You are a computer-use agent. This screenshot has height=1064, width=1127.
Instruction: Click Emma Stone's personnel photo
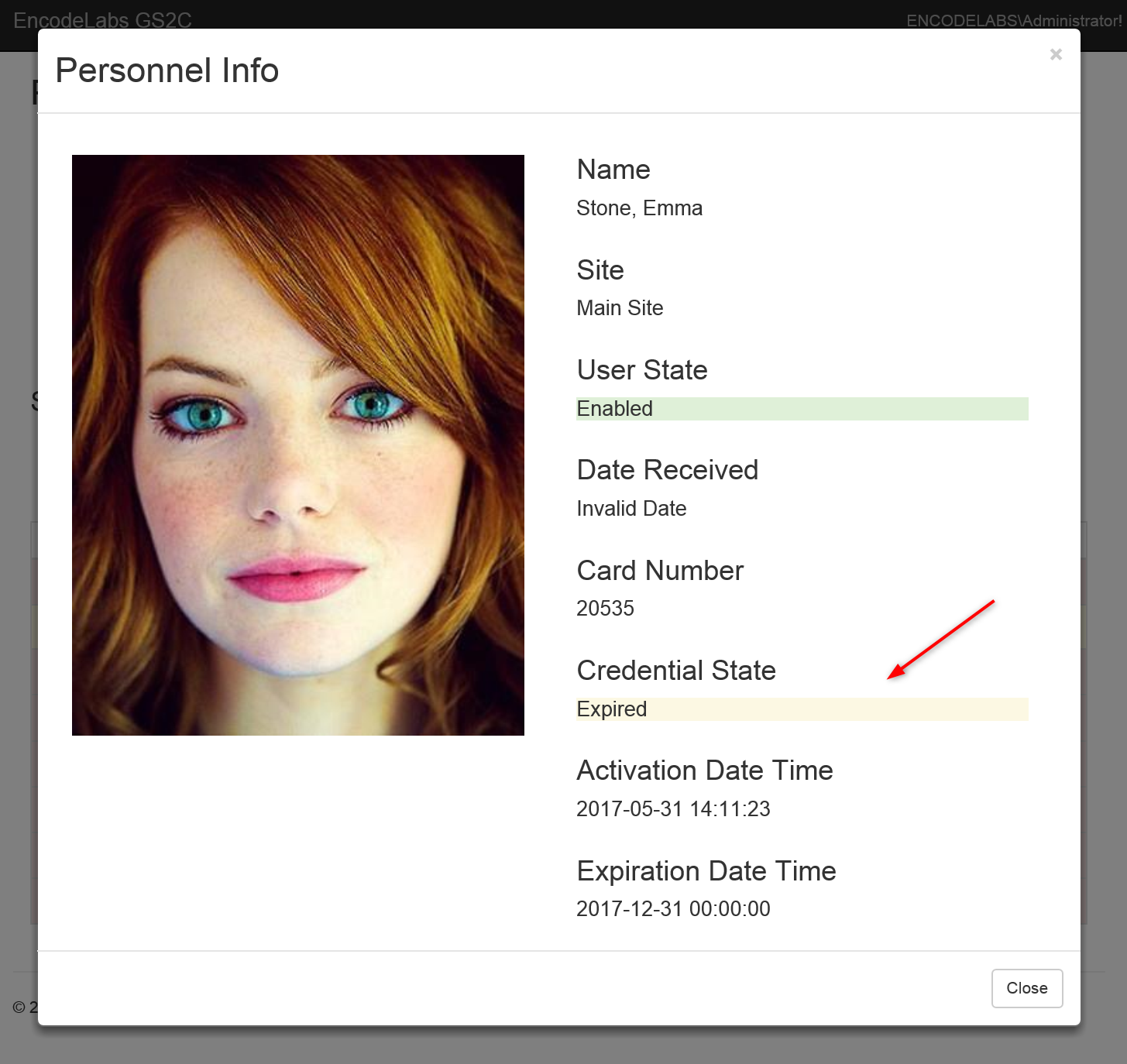pos(298,445)
